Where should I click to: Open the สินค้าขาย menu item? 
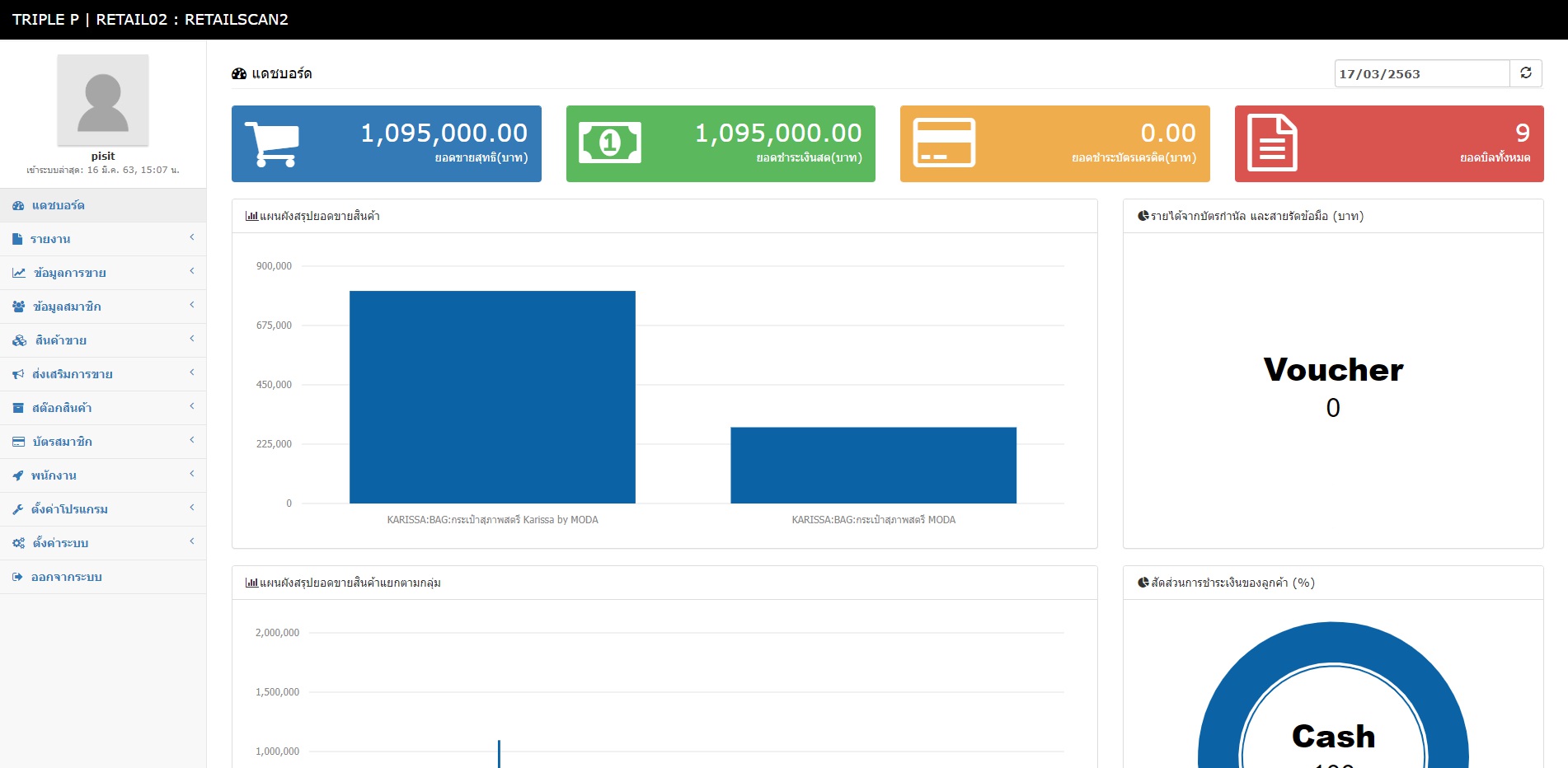coord(103,340)
